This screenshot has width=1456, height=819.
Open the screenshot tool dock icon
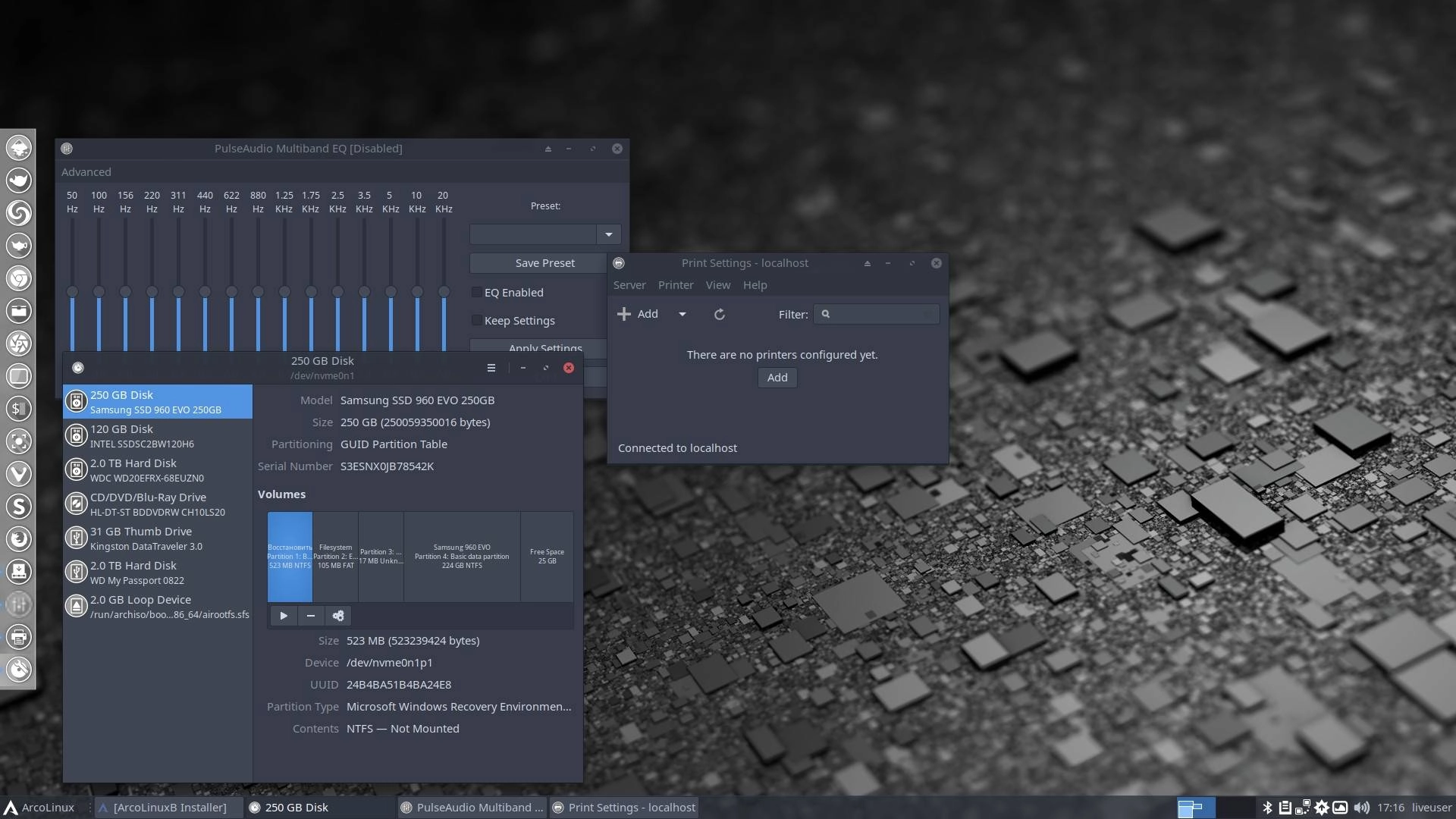pyautogui.click(x=19, y=441)
